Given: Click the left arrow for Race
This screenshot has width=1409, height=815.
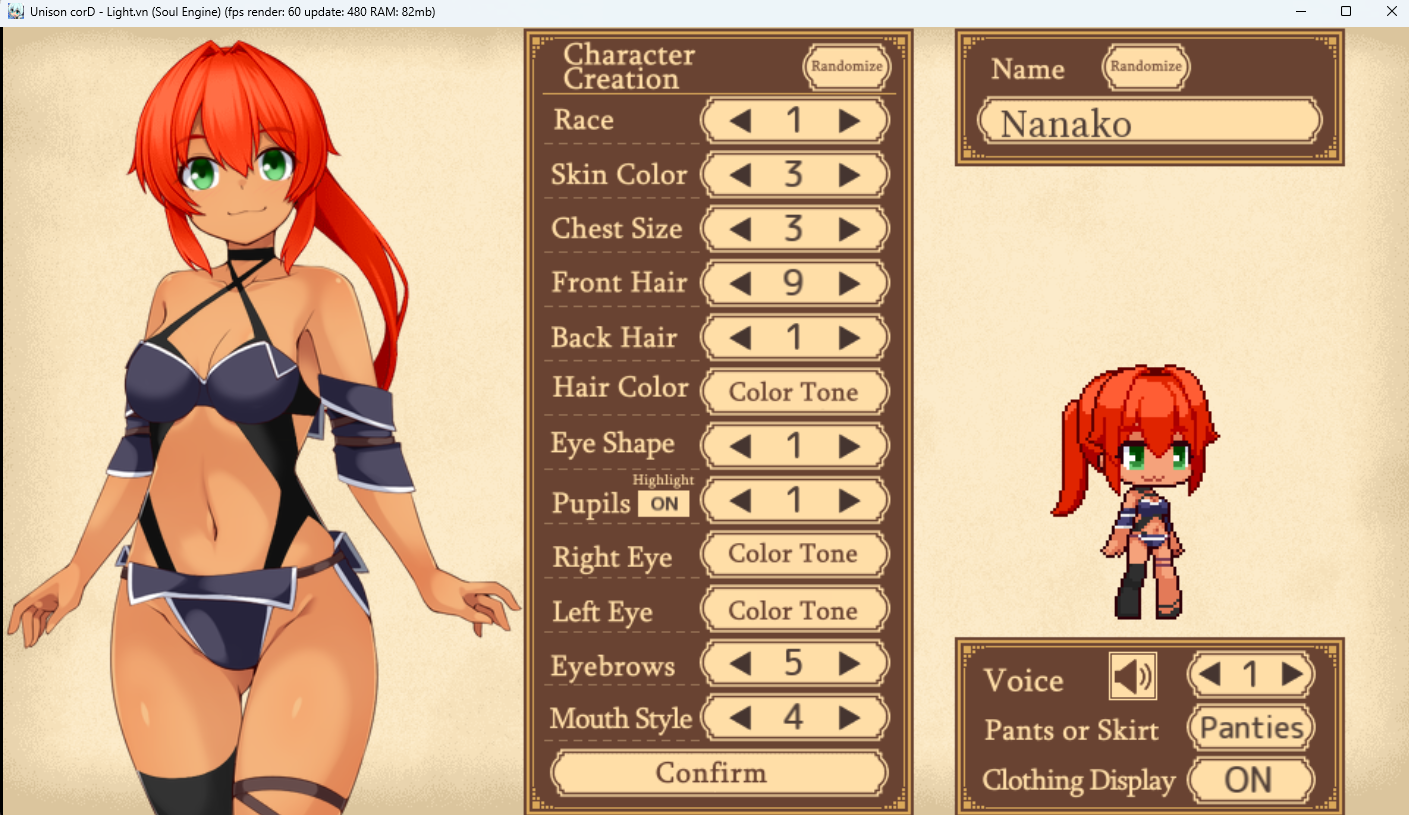Looking at the screenshot, I should (740, 121).
